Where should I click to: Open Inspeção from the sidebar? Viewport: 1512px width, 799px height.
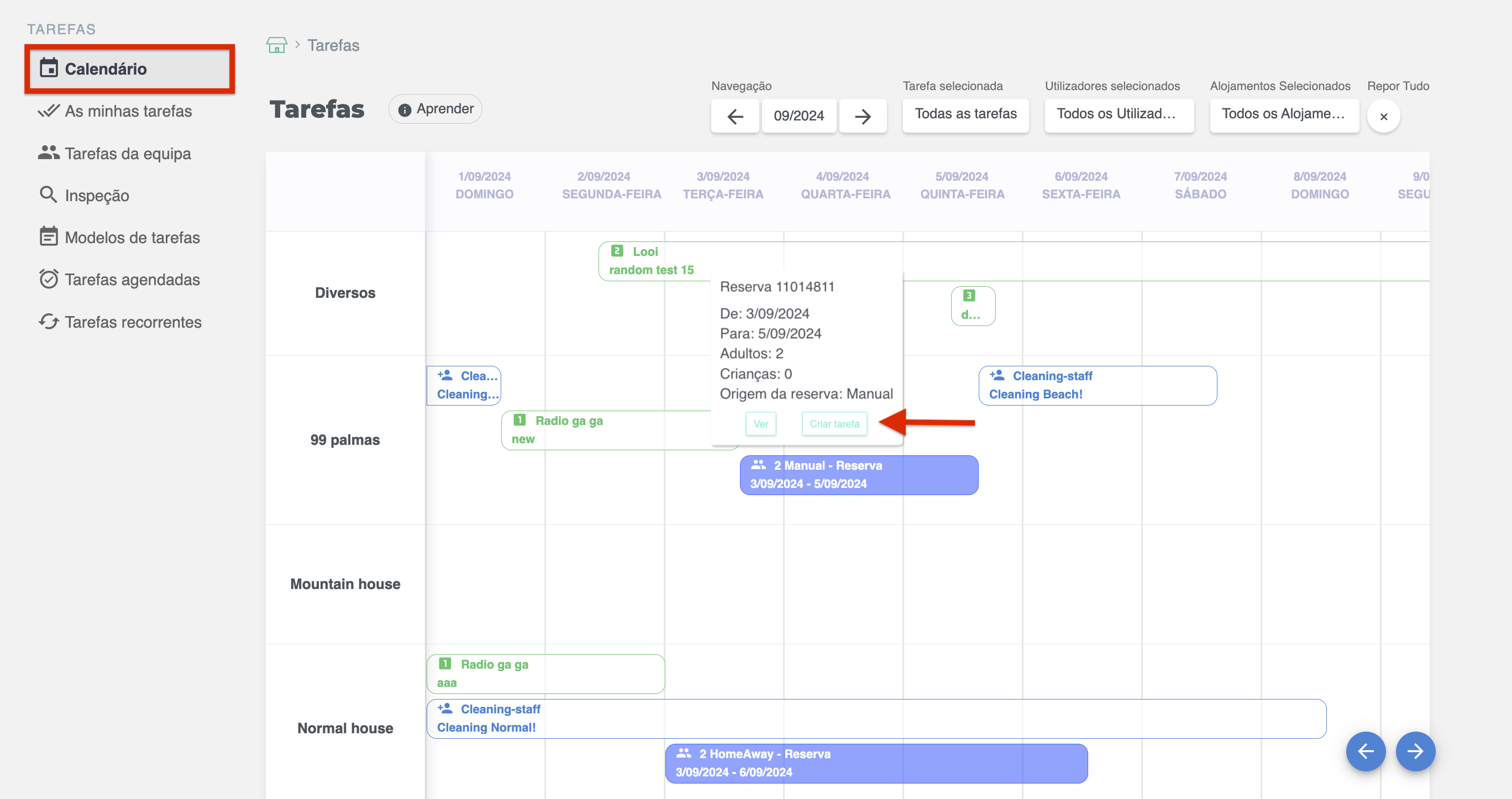coord(97,196)
